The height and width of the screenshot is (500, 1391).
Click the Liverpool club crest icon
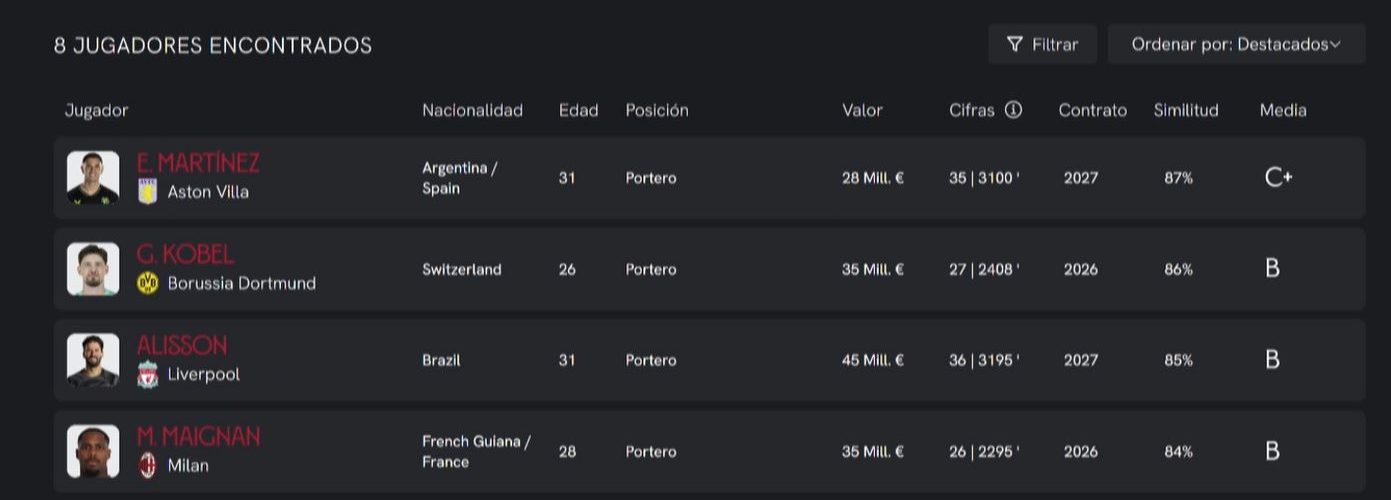tap(147, 375)
